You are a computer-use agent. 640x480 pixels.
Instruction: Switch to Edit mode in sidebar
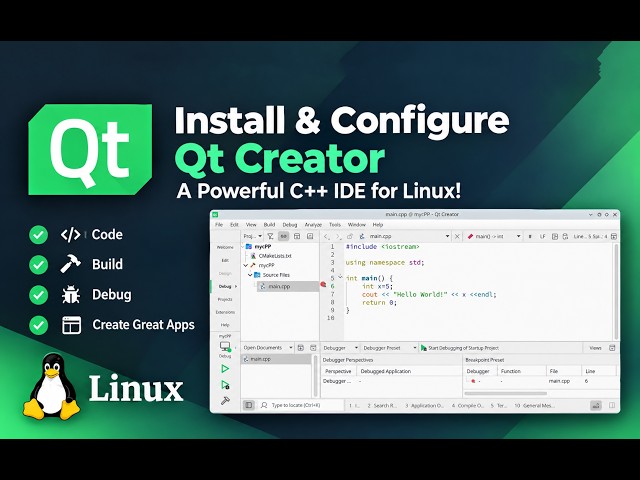click(x=225, y=260)
